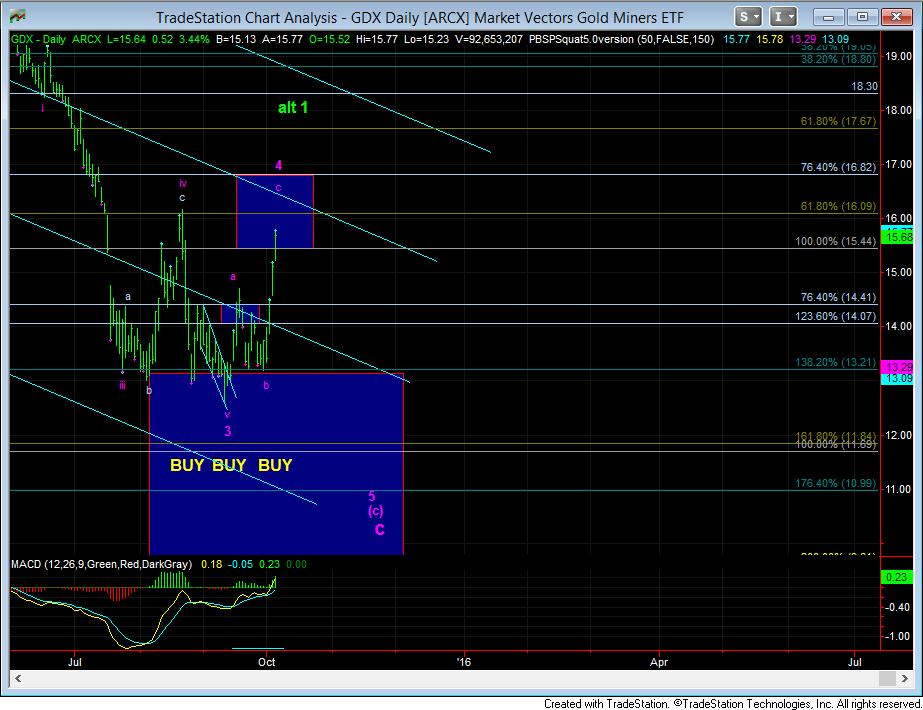The height and width of the screenshot is (710, 923).
Task: Click the '76.40% (14.41)' Fibonacci level label
Action: point(838,297)
